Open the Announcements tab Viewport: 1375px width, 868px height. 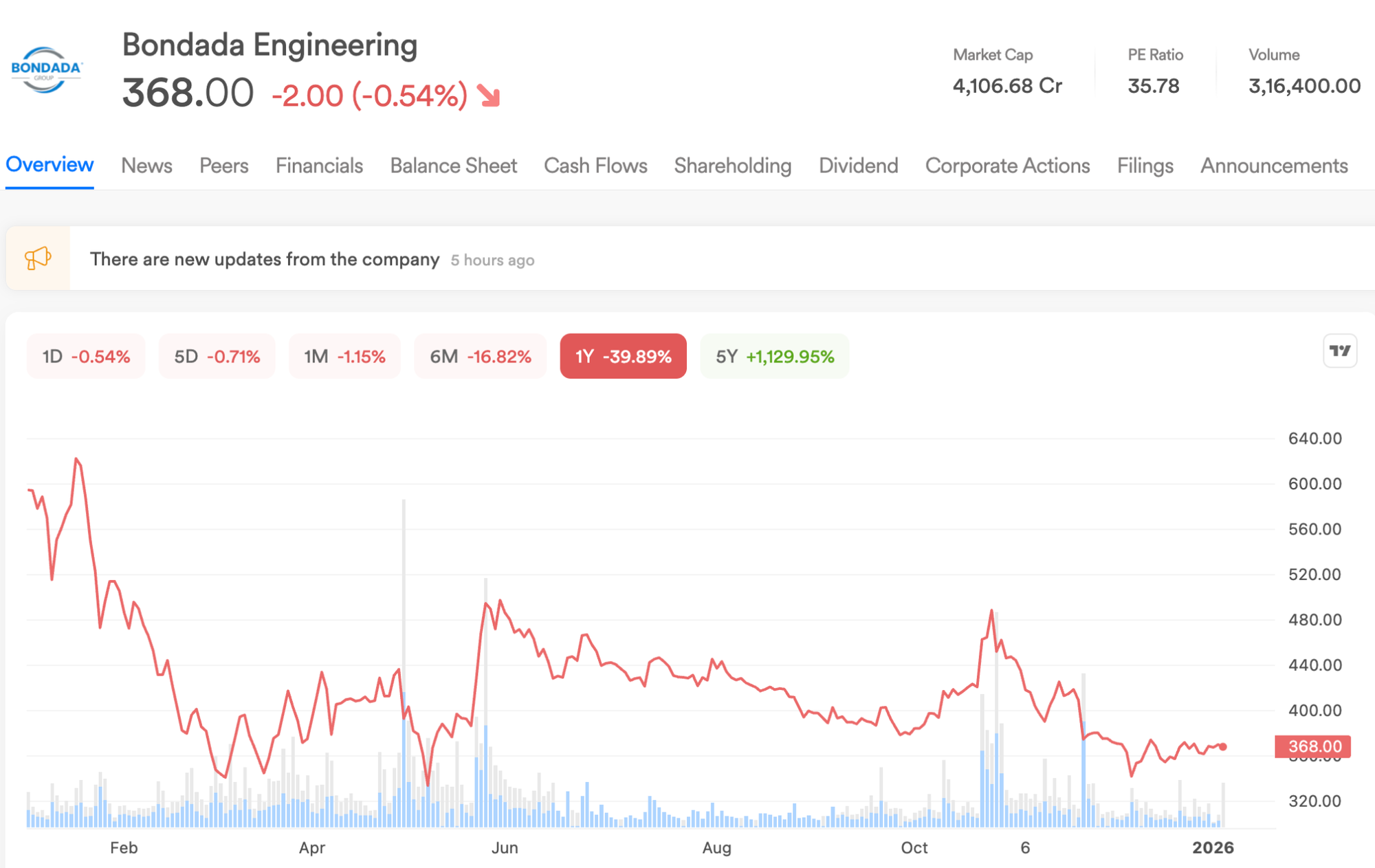click(x=1273, y=166)
